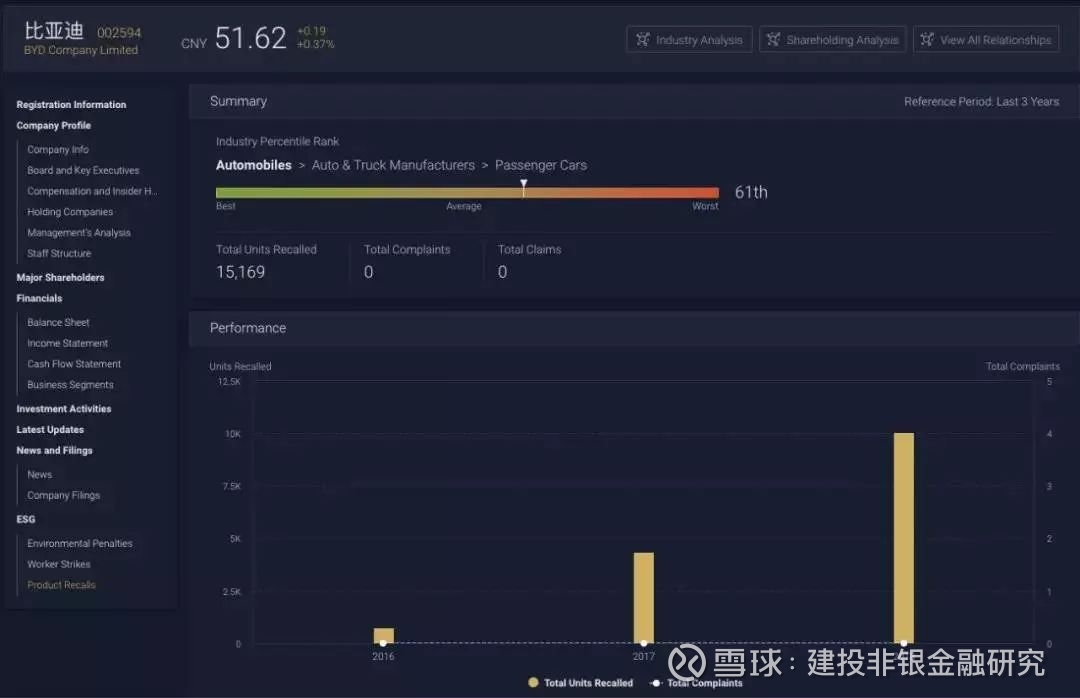Open the View All Relationships button
Viewport: 1080px width, 698px height.
(986, 40)
